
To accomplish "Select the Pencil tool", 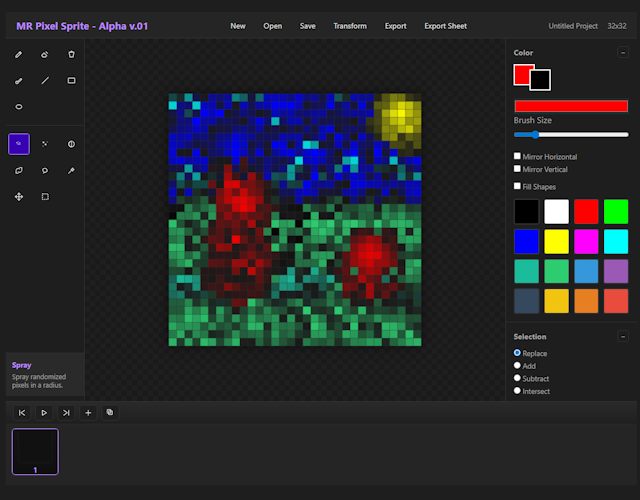I will [x=19, y=54].
